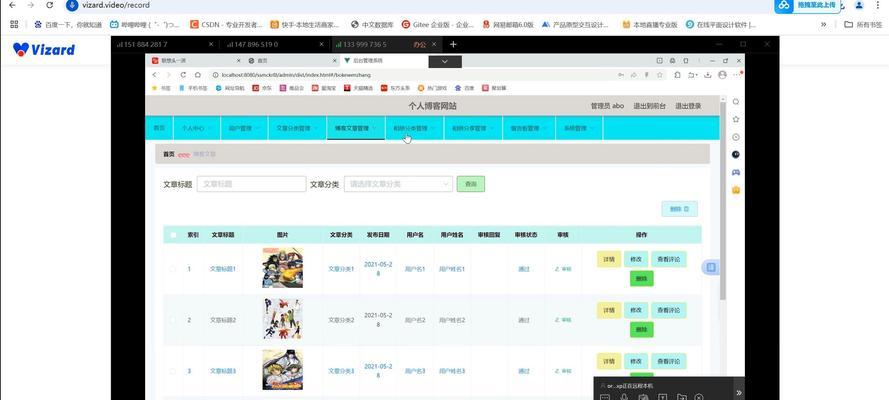Click 审核 edit icon in row 2
Screen dimensions: 889x400
(x=562, y=320)
